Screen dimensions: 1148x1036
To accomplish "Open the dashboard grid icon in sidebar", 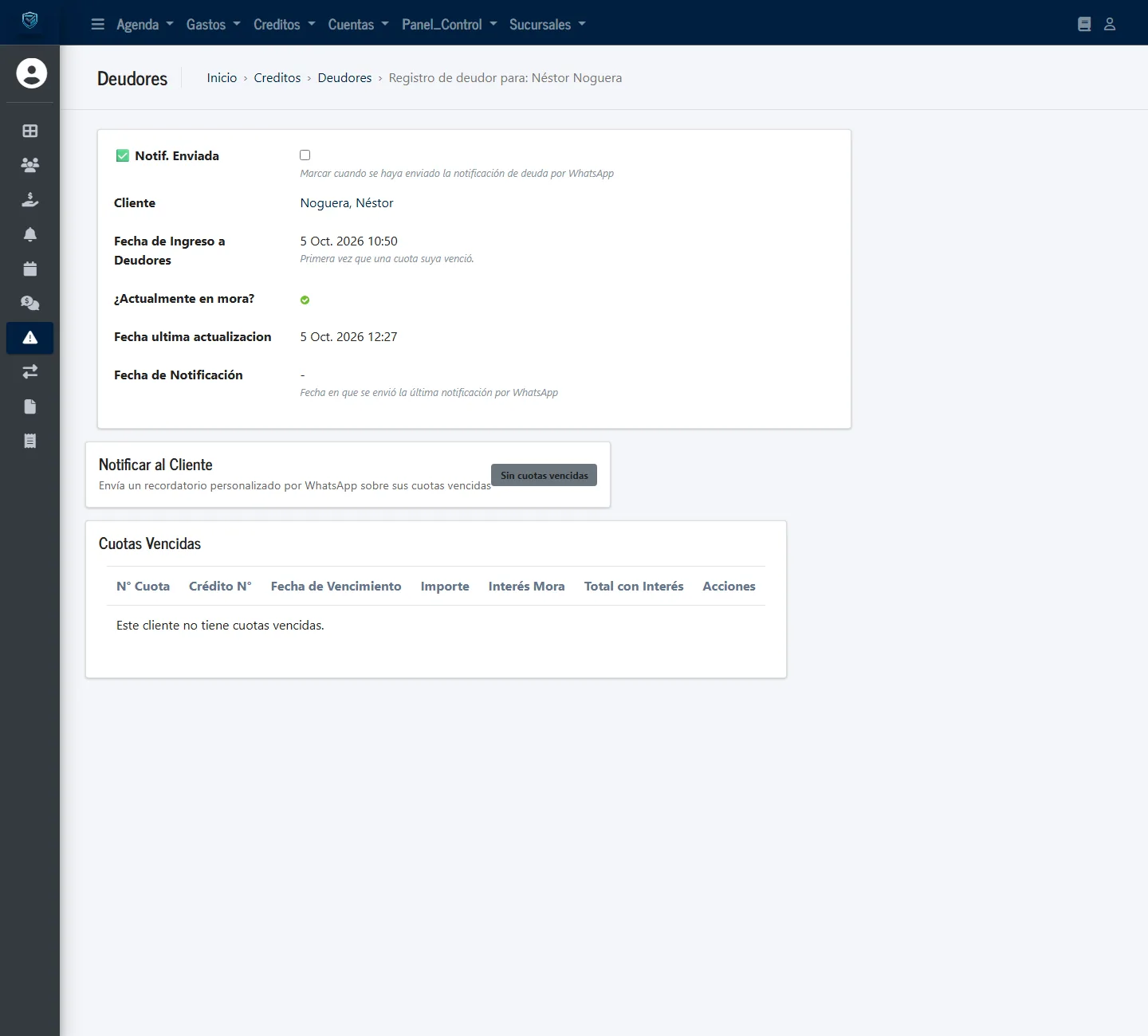I will (x=30, y=131).
